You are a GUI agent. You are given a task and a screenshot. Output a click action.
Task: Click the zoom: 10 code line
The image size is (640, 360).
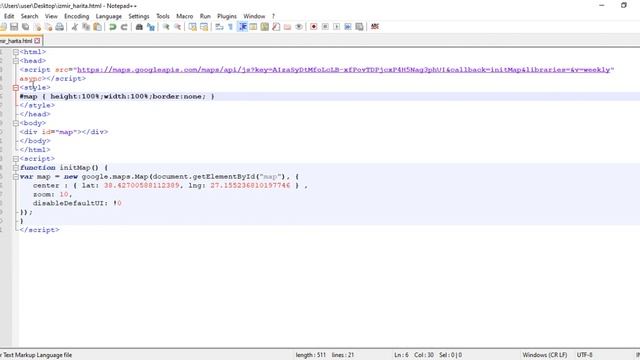pos(52,195)
